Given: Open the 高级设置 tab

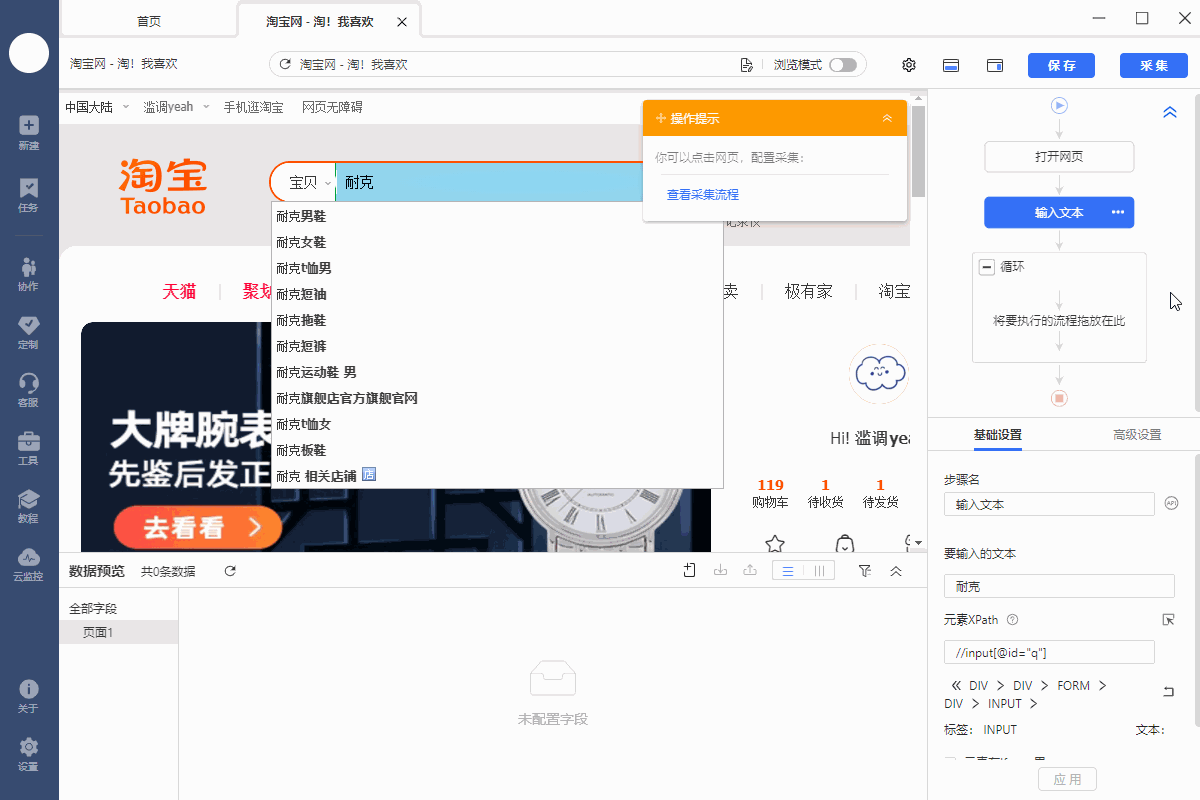Looking at the screenshot, I should point(1137,435).
